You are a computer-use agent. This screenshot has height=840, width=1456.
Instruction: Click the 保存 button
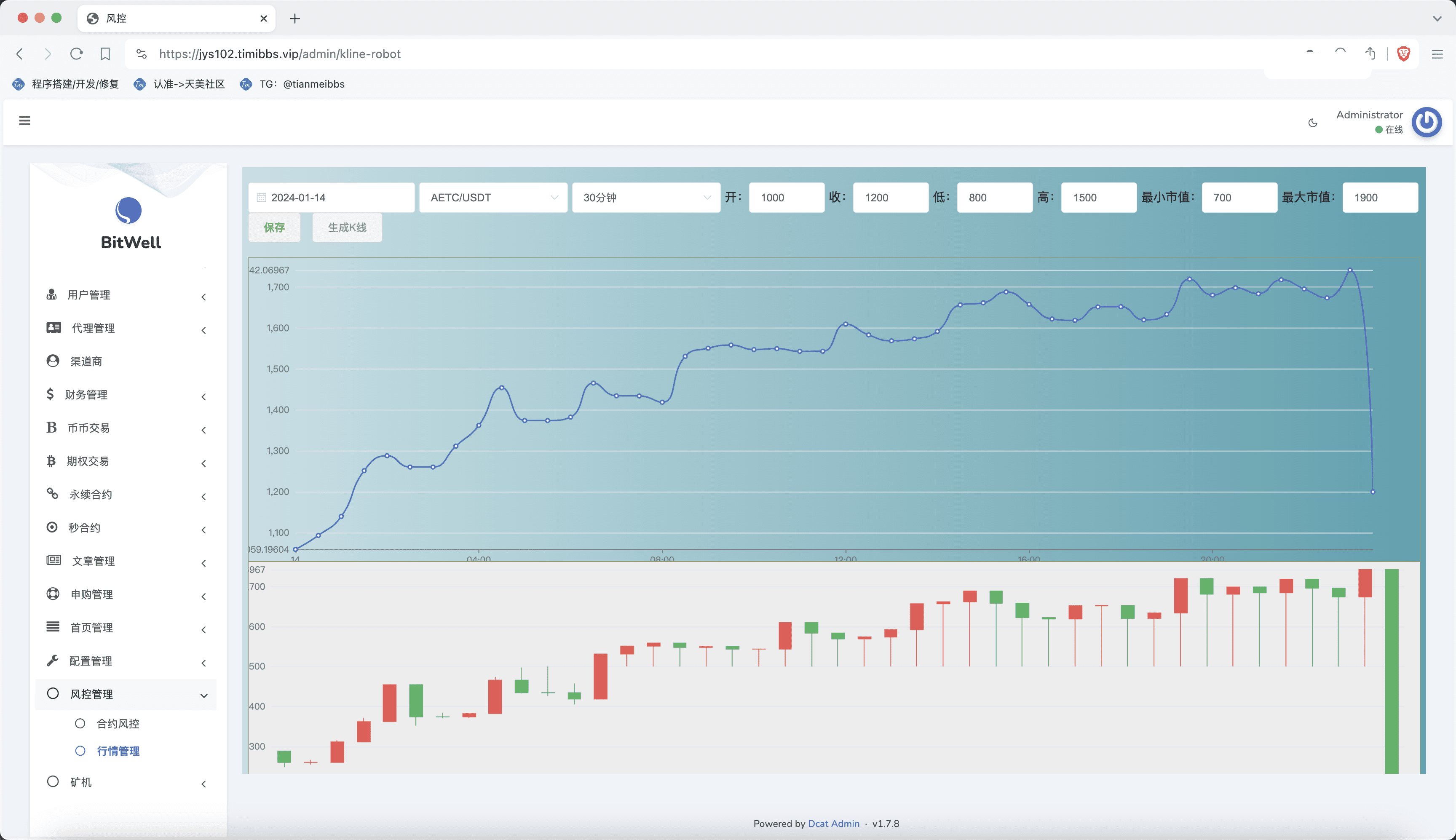pos(275,227)
